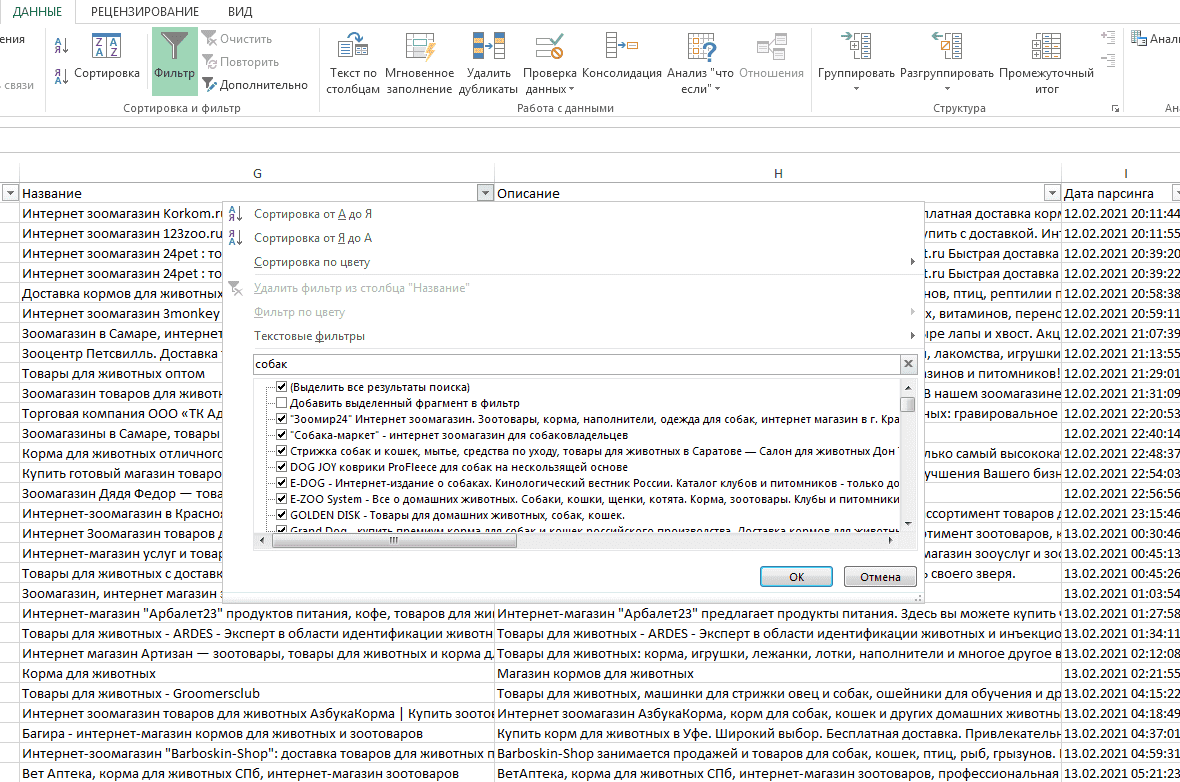This screenshot has height=782, width=1180.
Task: Launch Текст по столбцам tool
Action: pos(353,63)
